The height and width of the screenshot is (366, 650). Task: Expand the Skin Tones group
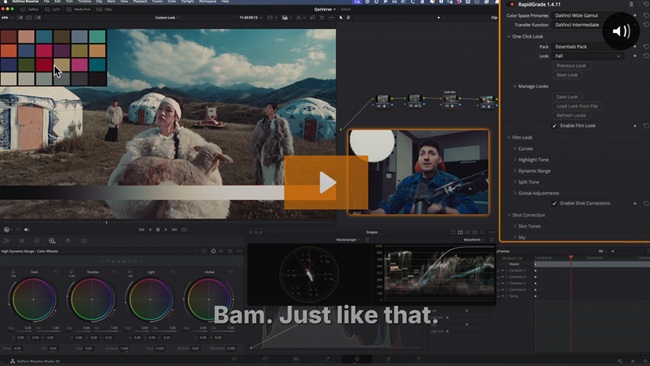coord(515,226)
